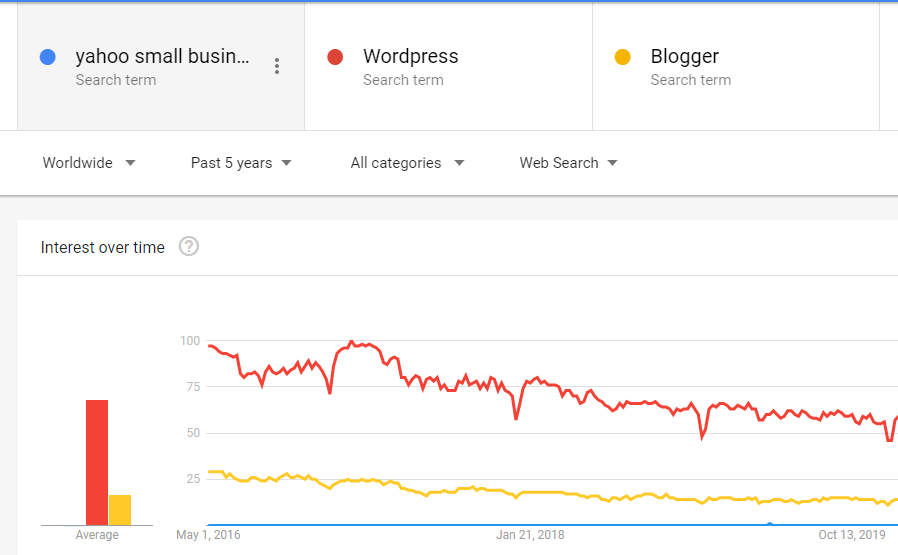The width and height of the screenshot is (898, 555).
Task: Edit the yahoo small business search term
Action: pos(162,56)
